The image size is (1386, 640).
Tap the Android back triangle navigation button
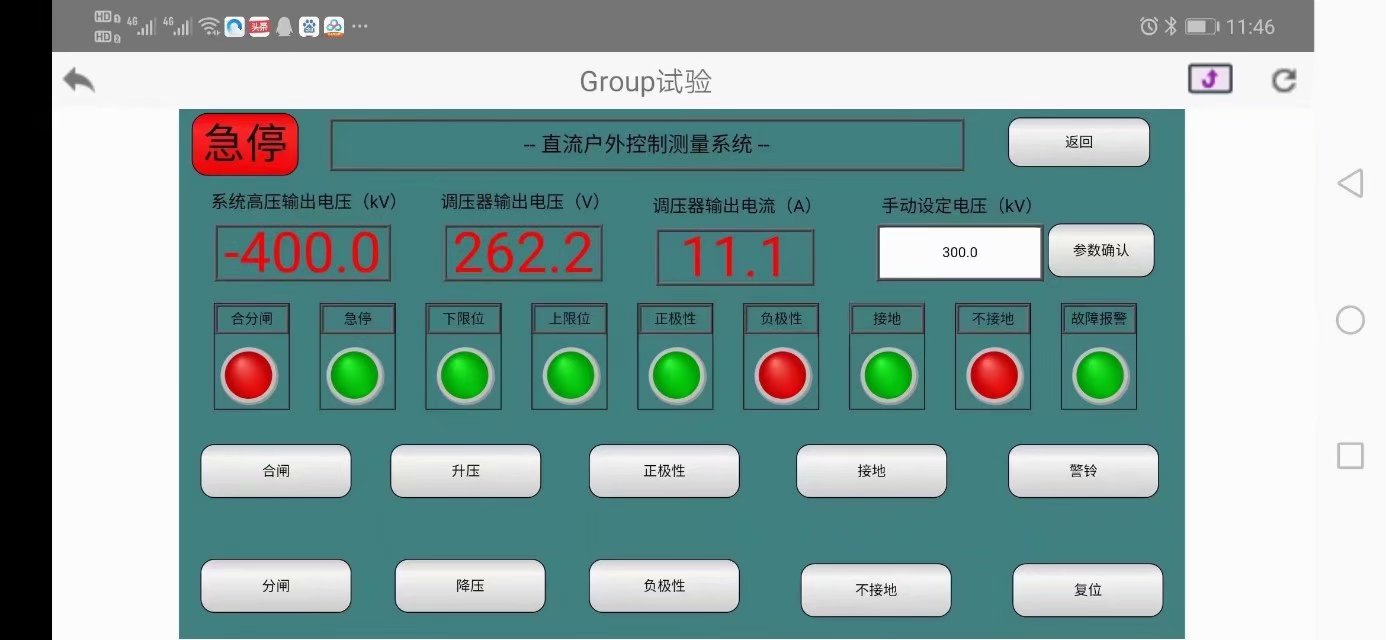pyautogui.click(x=1350, y=183)
